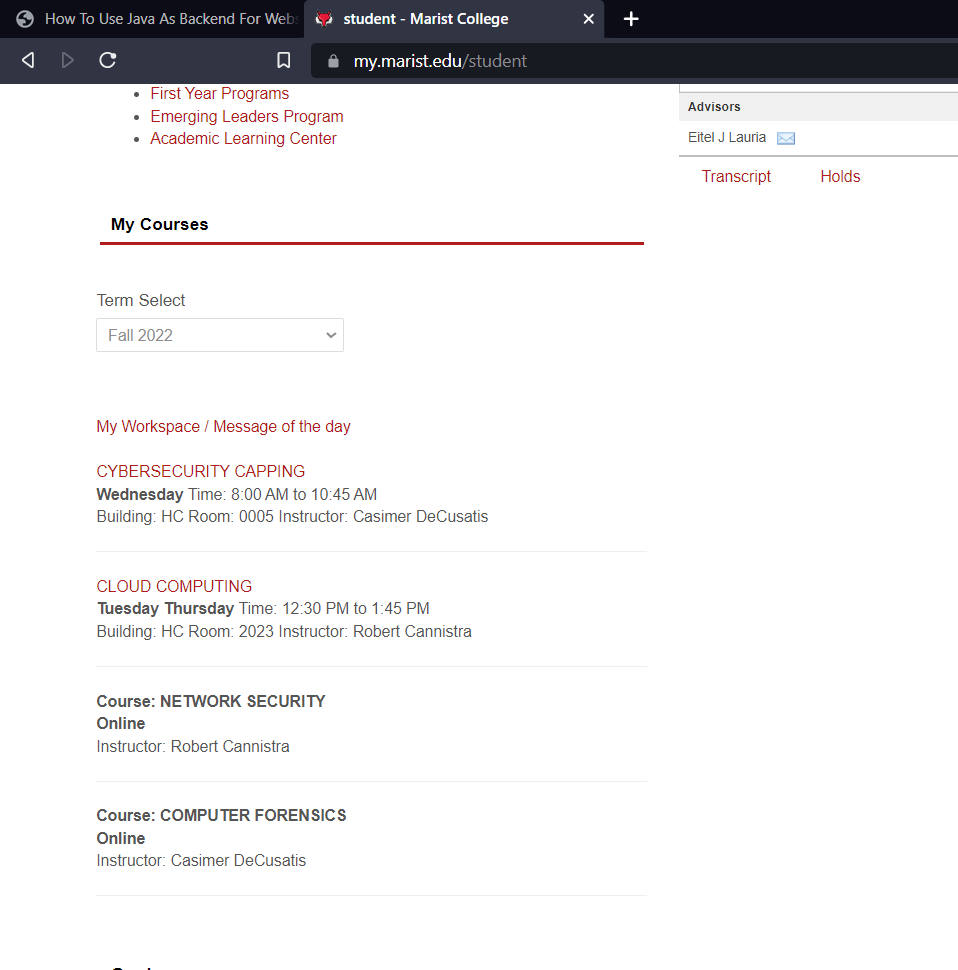The width and height of the screenshot is (958, 970).
Task: Reload the page with refresh icon
Action: coord(108,60)
